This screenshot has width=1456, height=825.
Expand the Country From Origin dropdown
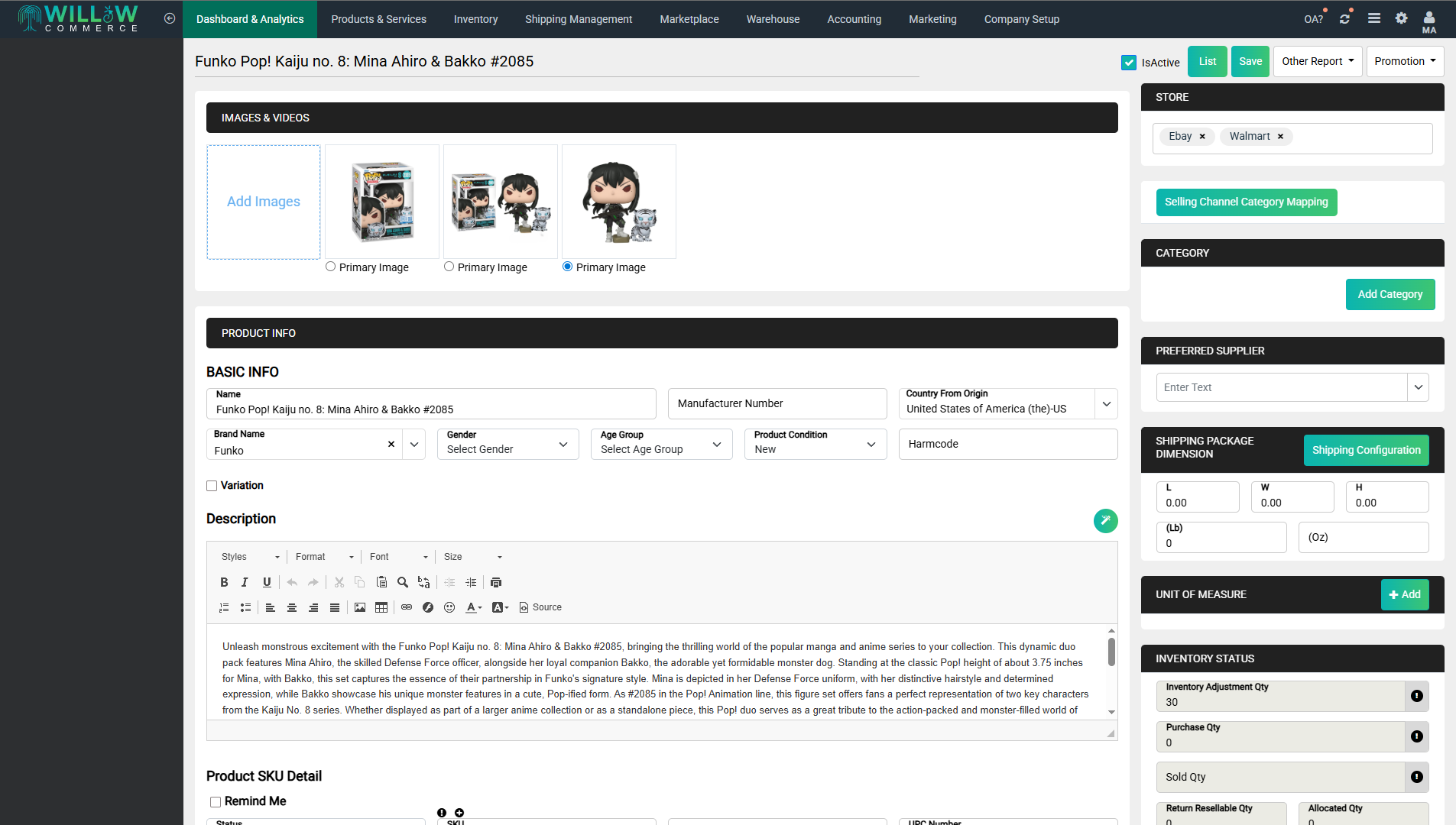tap(1106, 403)
